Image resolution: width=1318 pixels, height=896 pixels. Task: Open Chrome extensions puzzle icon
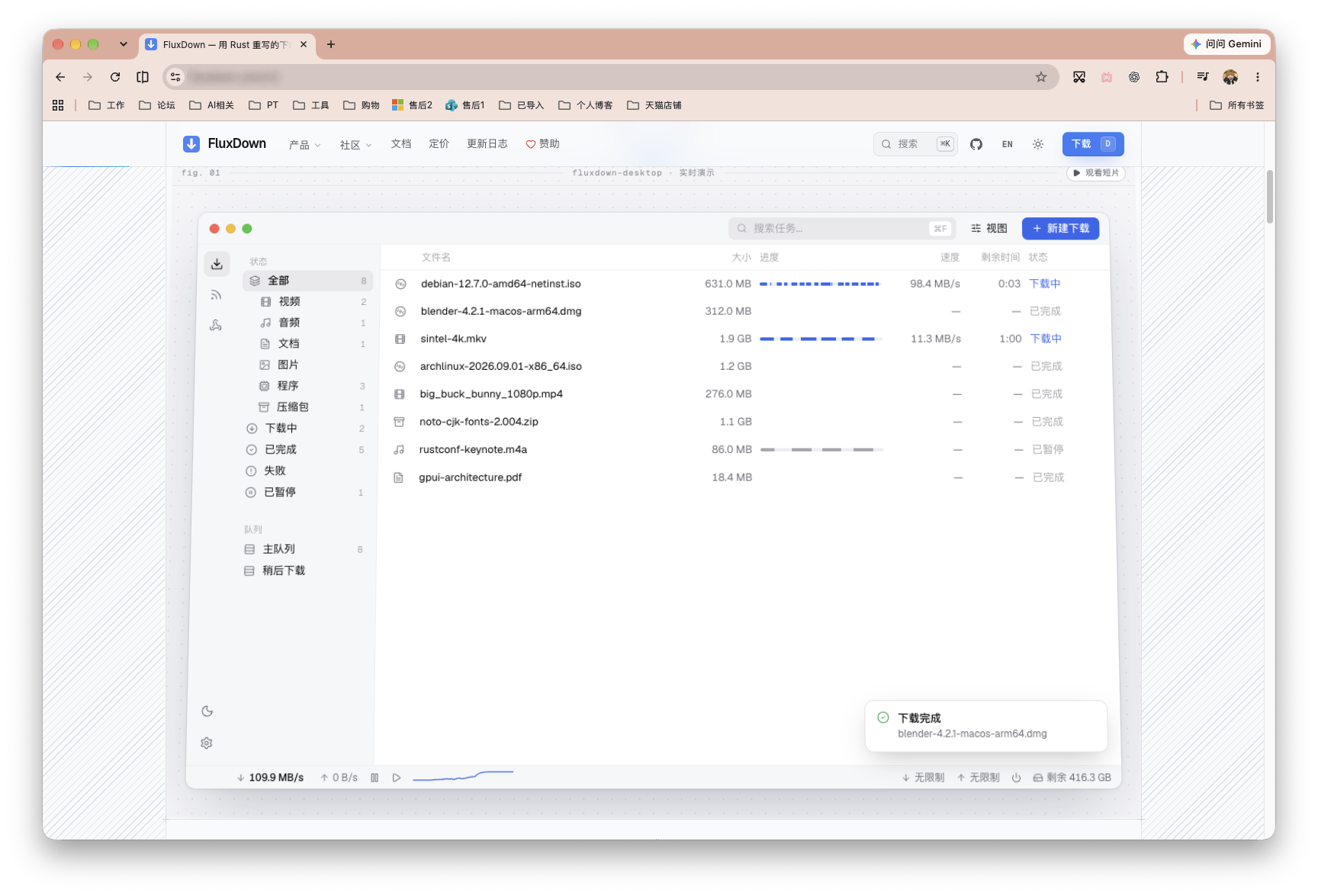[1162, 77]
